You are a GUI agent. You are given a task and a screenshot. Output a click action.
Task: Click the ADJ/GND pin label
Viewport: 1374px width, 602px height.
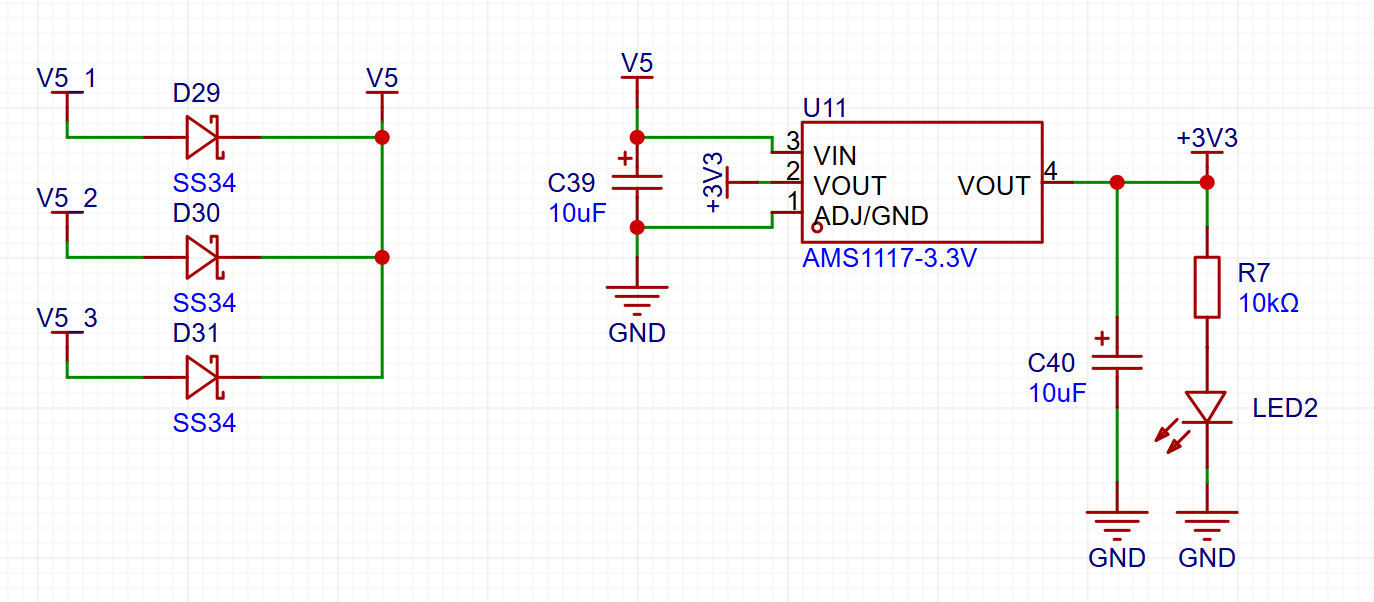[x=871, y=216]
